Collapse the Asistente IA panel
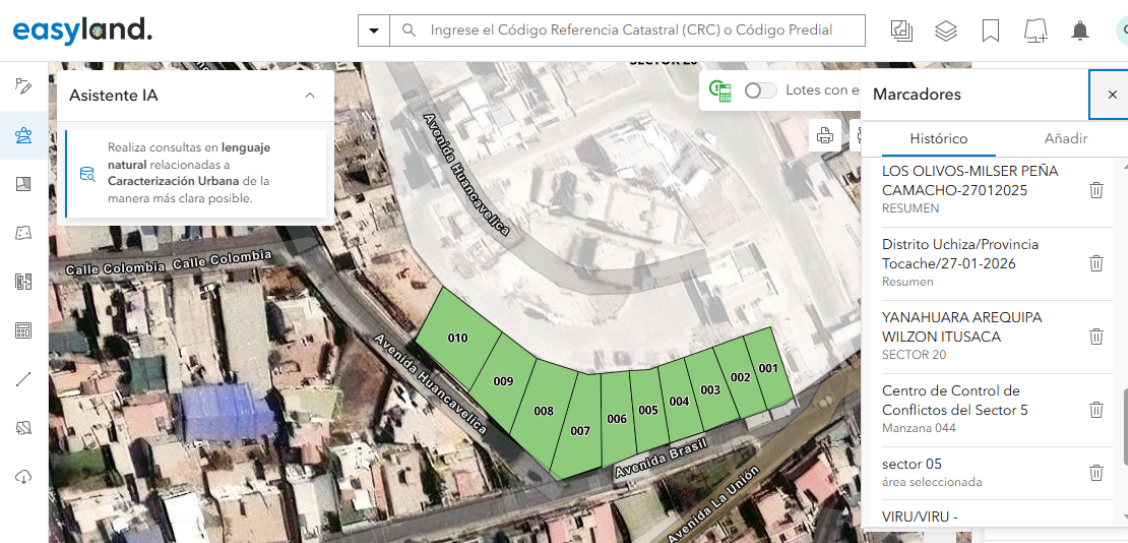 [x=310, y=95]
